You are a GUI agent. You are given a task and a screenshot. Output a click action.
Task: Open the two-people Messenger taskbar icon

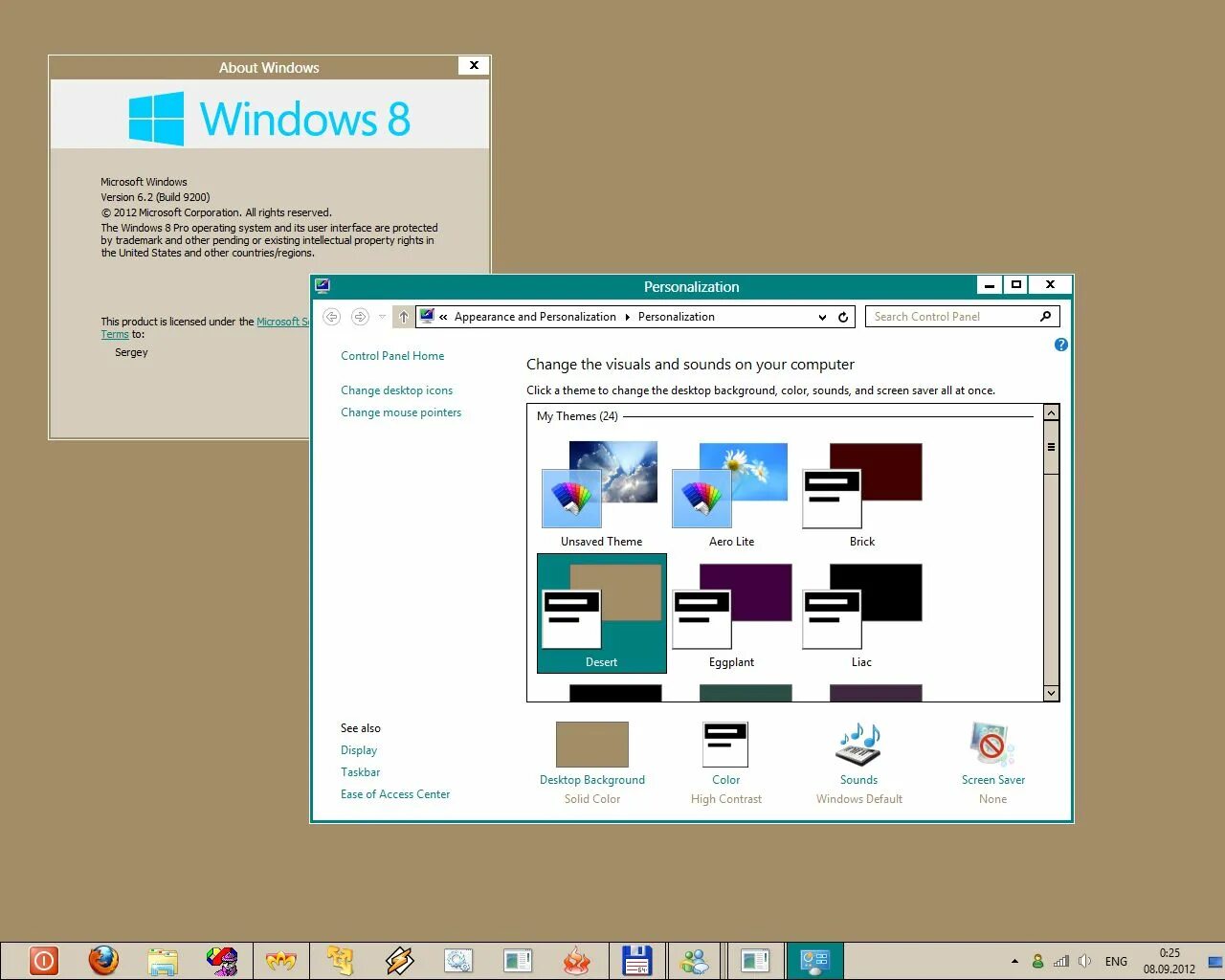click(x=695, y=960)
